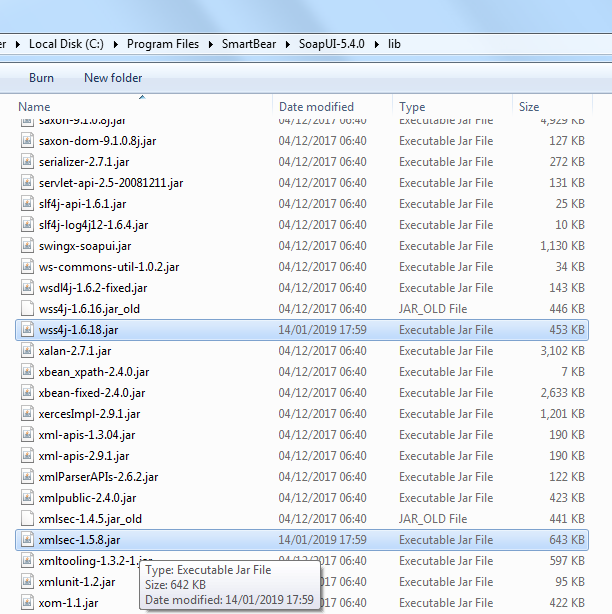Navigate to SmartBear breadcrumb

pos(249,44)
